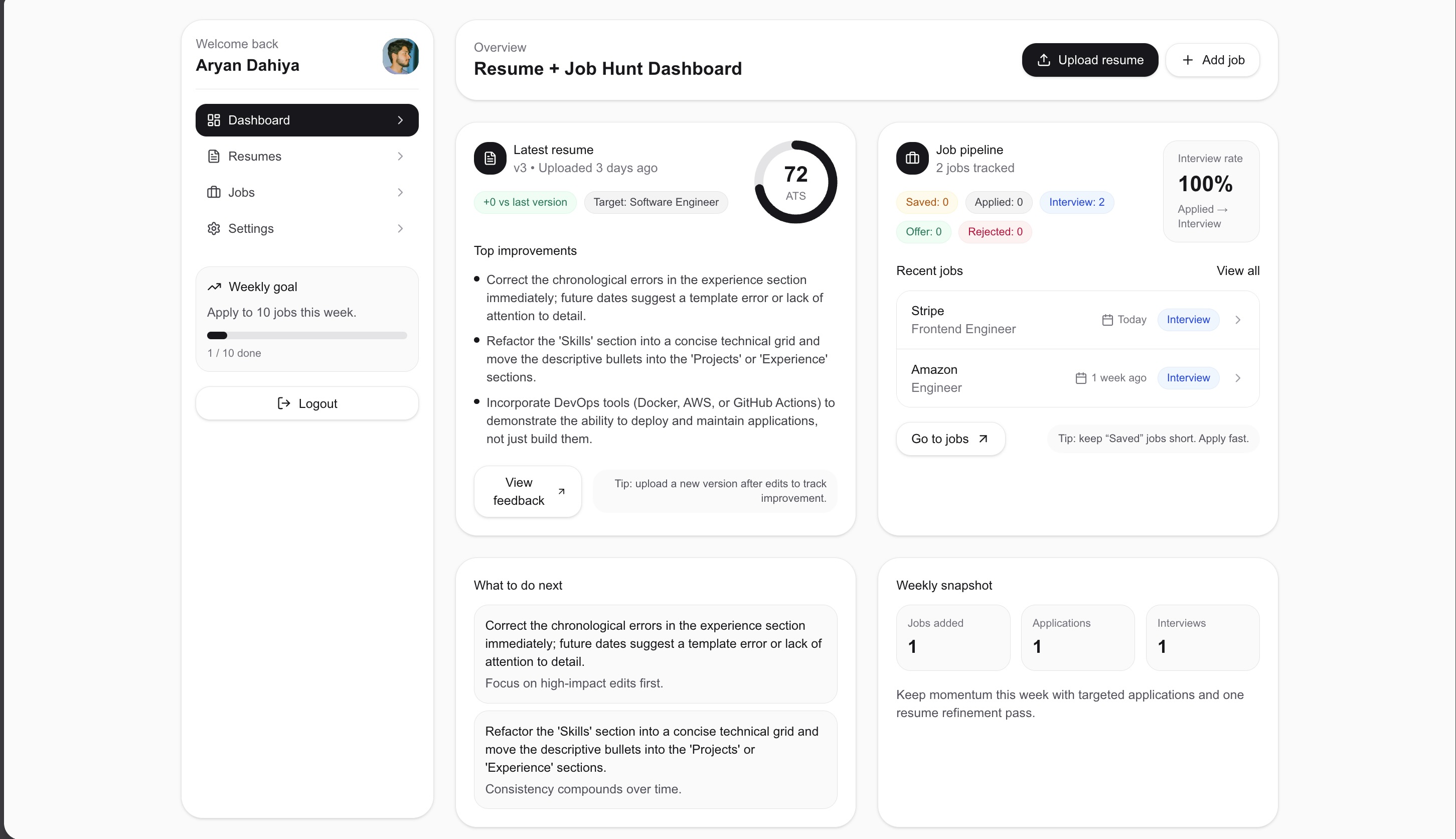
Task: Open the Stripe Frontend Engineer job row
Action: click(x=1078, y=320)
